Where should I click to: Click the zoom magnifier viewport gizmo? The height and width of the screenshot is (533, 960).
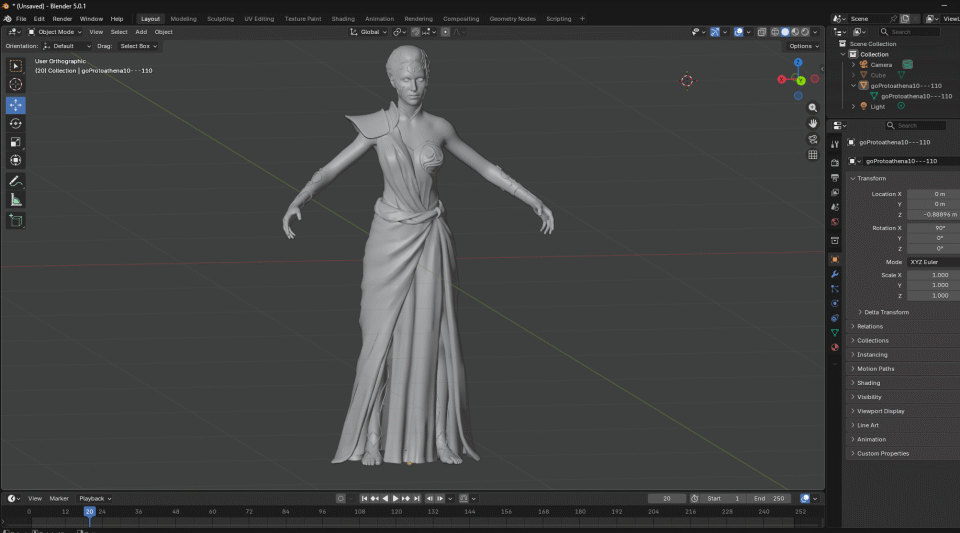(813, 108)
